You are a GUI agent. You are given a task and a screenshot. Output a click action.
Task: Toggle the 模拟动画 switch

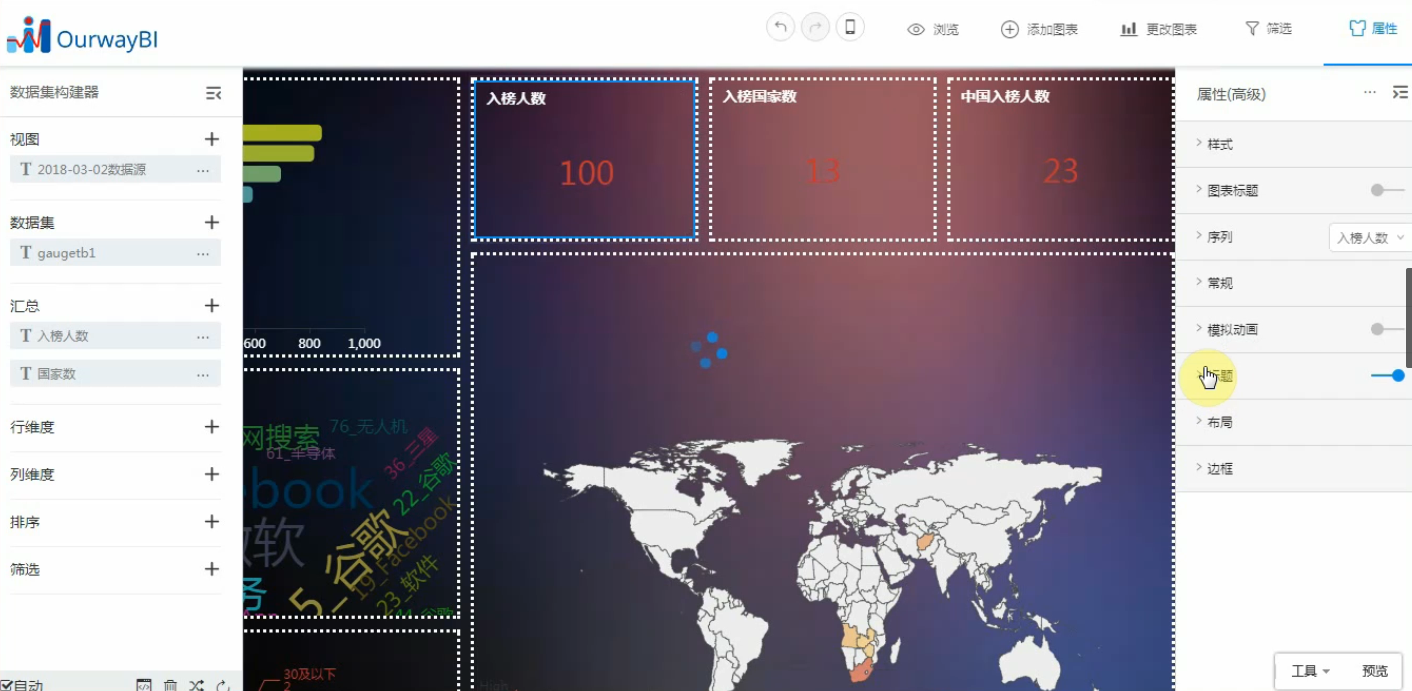coord(1387,329)
